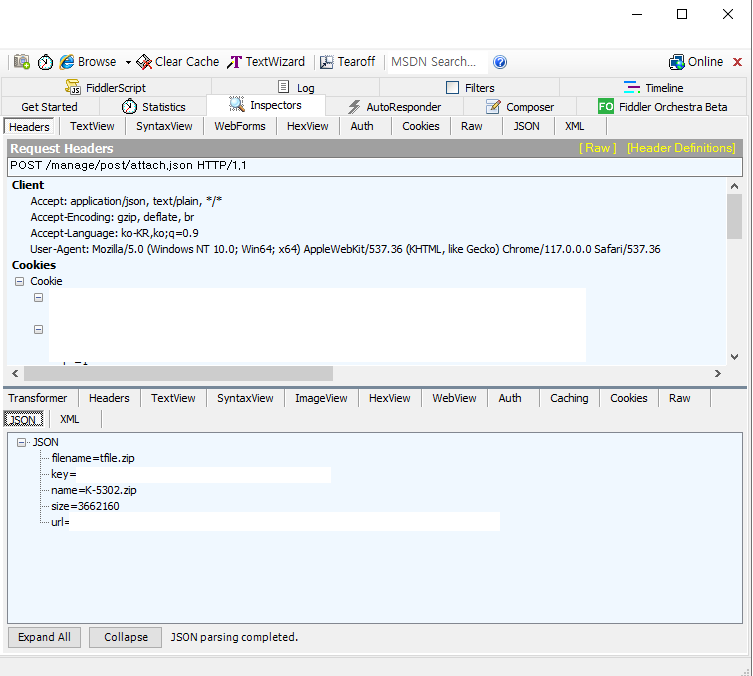Select request Raw tab
Screen dimensions: 753x676
[472, 126]
